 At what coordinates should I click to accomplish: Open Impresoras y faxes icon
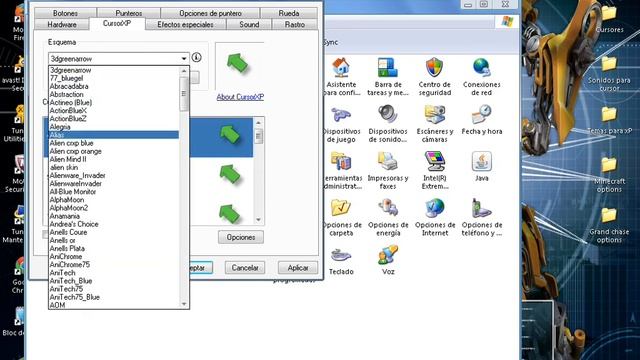(387, 162)
